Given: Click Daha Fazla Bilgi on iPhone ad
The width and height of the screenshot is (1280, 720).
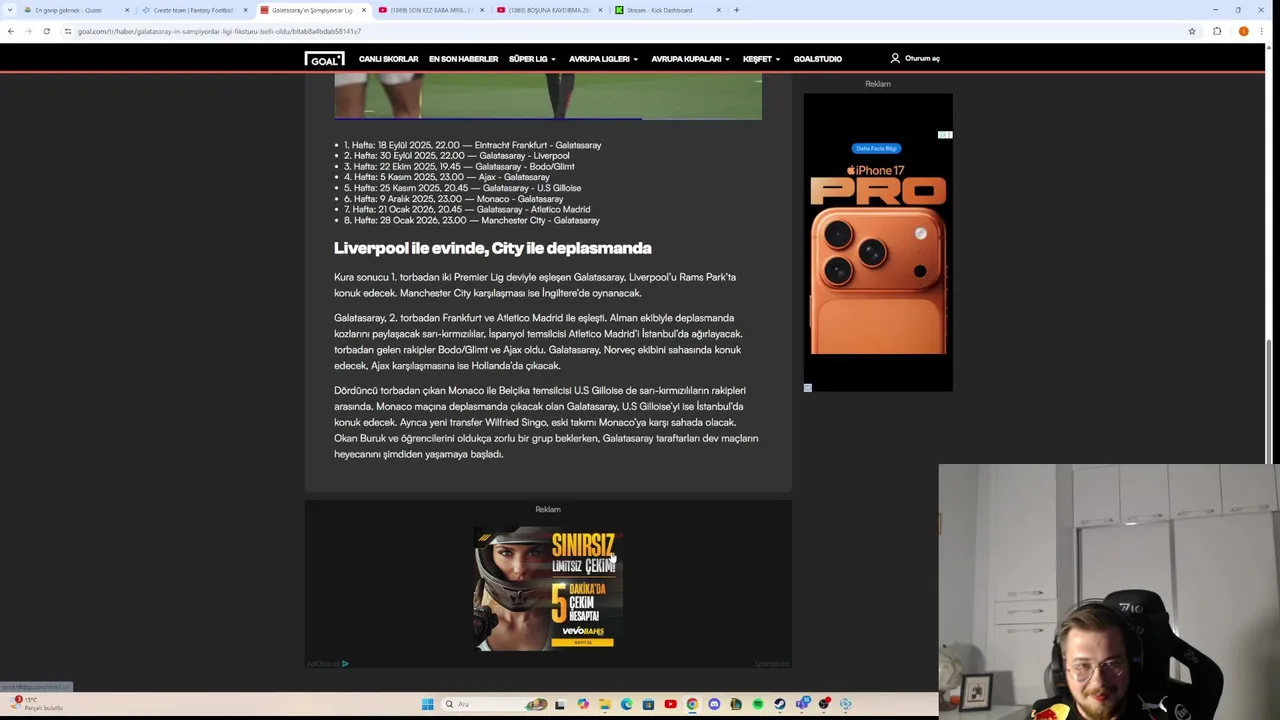Looking at the screenshot, I should (x=876, y=148).
